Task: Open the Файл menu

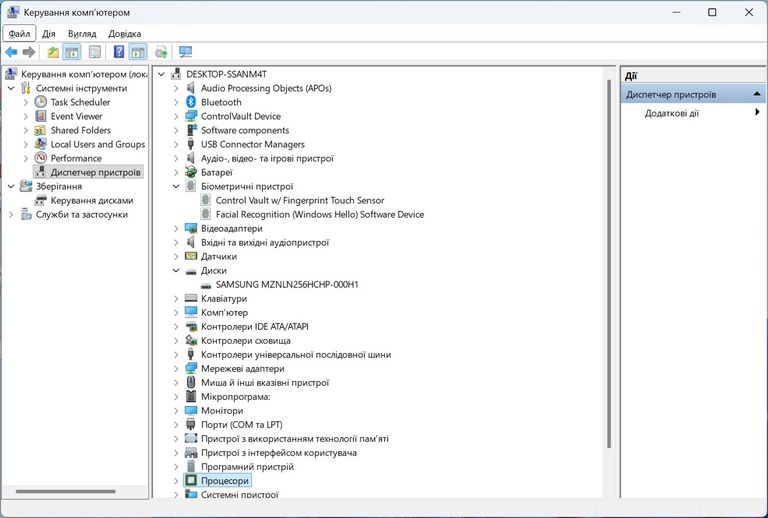Action: [x=20, y=33]
